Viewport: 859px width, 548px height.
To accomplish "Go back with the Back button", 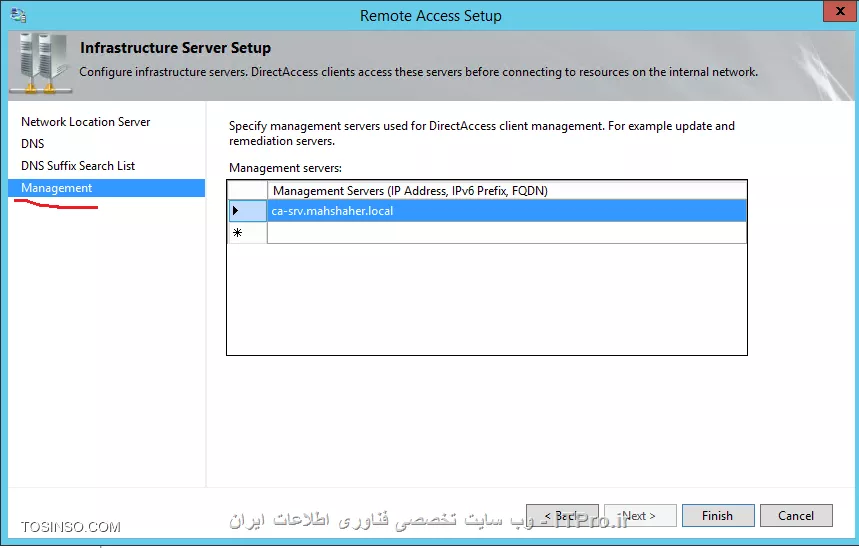I will click(x=562, y=516).
